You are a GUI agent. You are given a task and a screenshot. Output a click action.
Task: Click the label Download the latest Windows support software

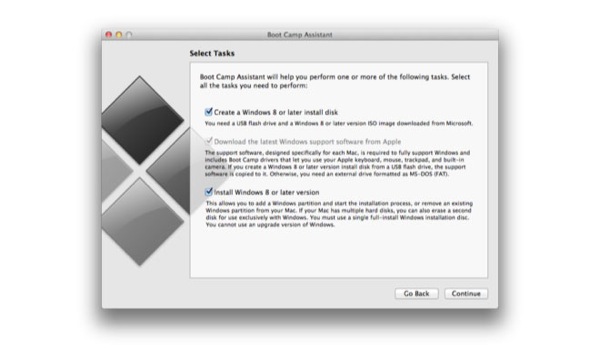tap(307, 142)
